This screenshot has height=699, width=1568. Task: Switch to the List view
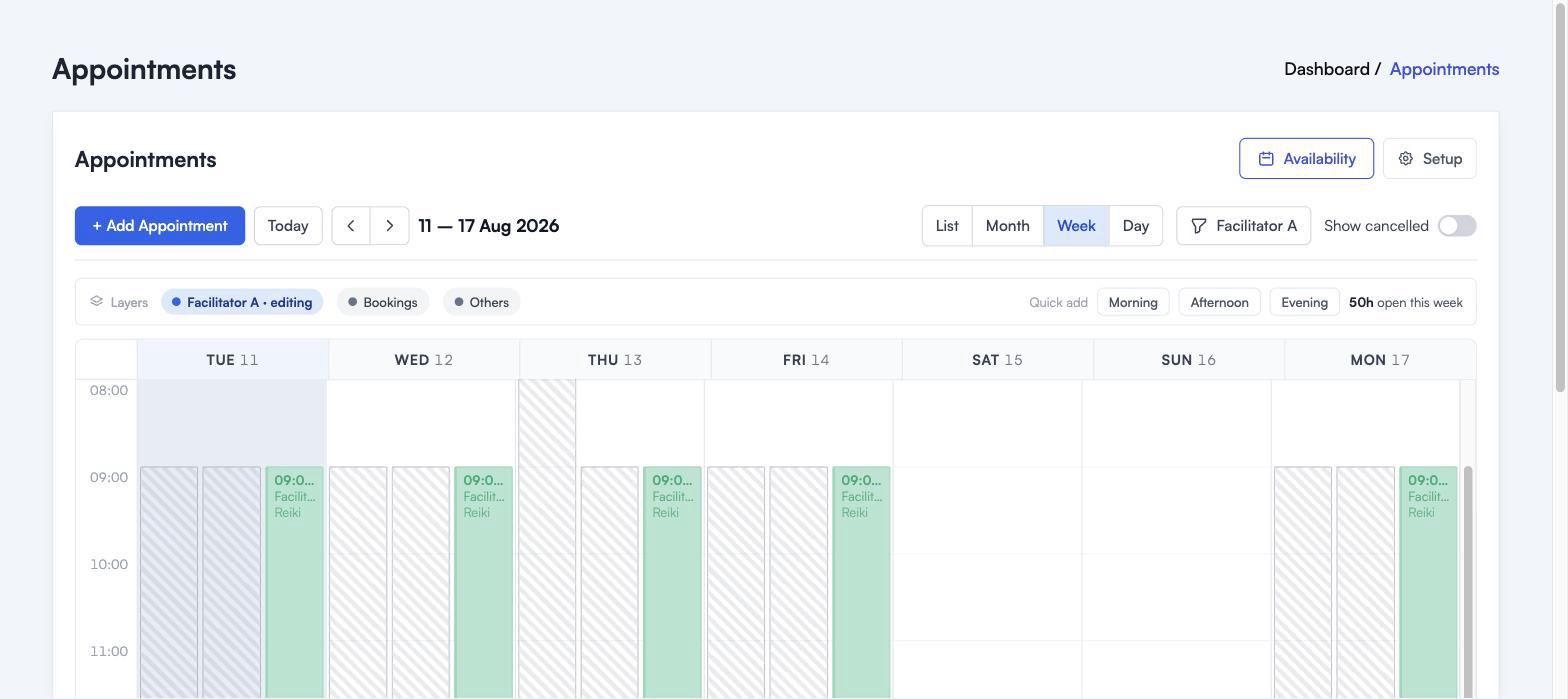[x=947, y=226]
